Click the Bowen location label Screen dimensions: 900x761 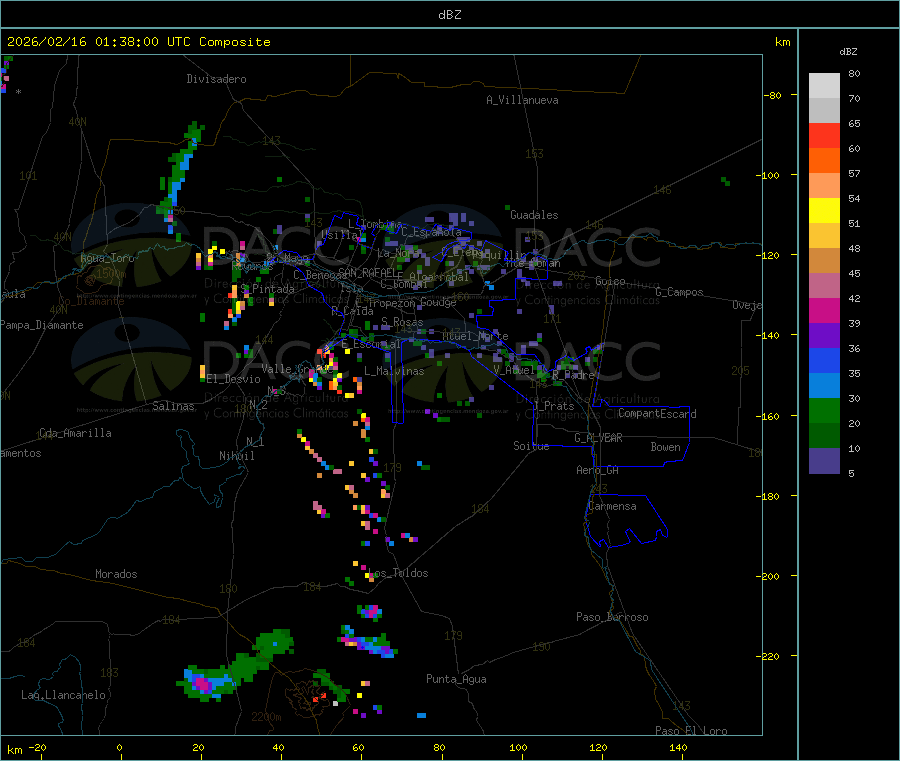click(666, 447)
